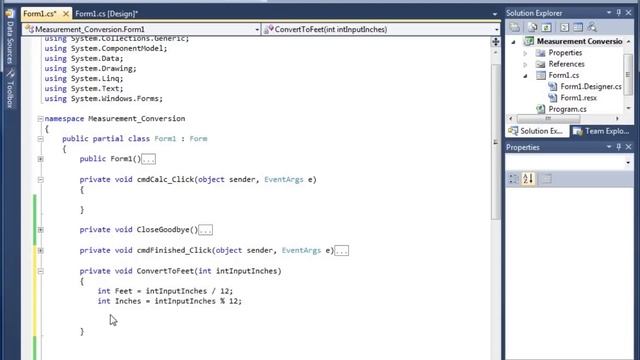
Task: Click the split editor handle above scrollbar
Action: tap(496, 42)
